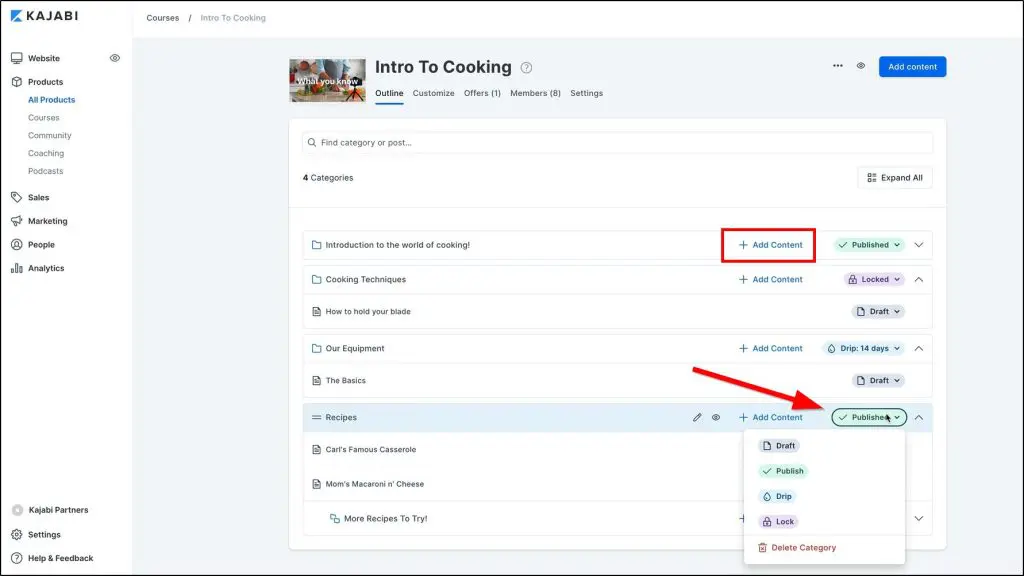Click the Kajabi logo in the header

44,16
